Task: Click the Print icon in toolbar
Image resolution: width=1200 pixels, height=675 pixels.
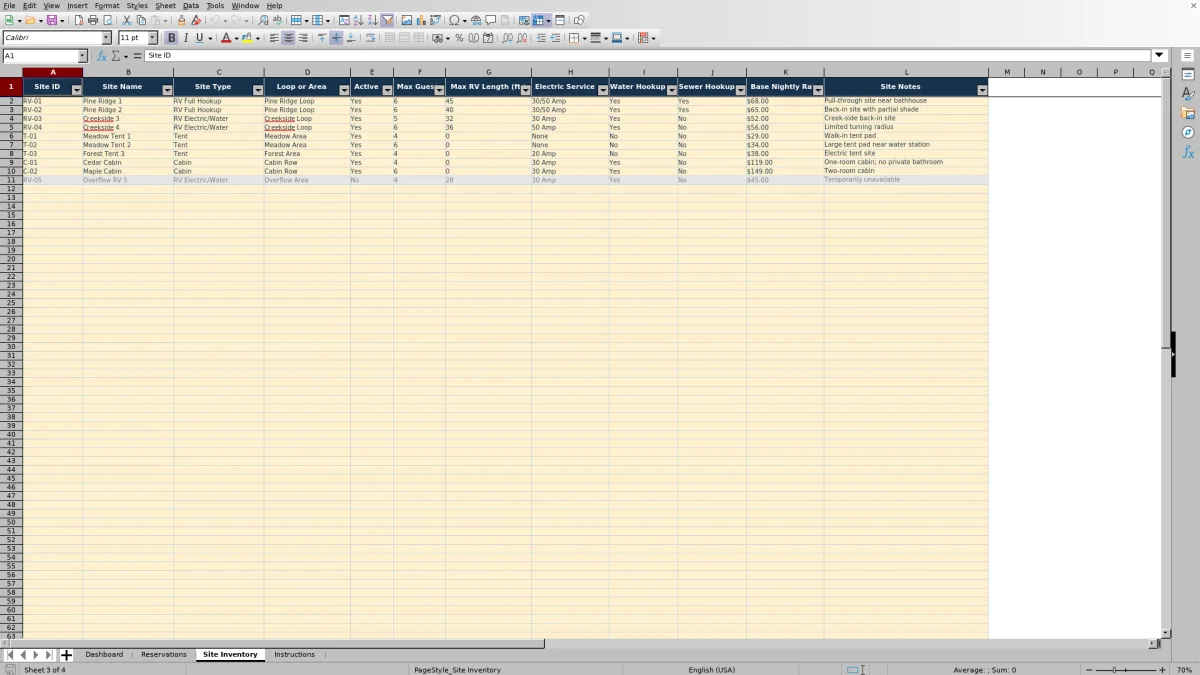Action: pyautogui.click(x=93, y=20)
